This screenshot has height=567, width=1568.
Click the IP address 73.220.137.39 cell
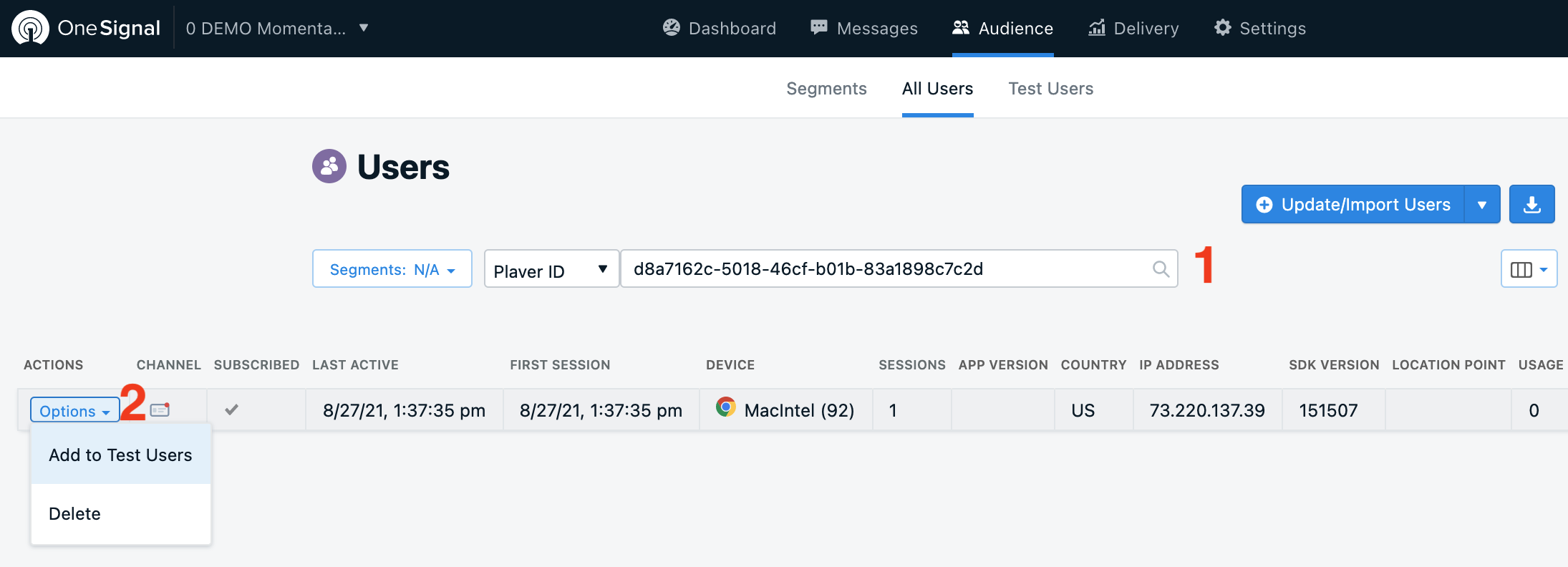coord(1207,410)
